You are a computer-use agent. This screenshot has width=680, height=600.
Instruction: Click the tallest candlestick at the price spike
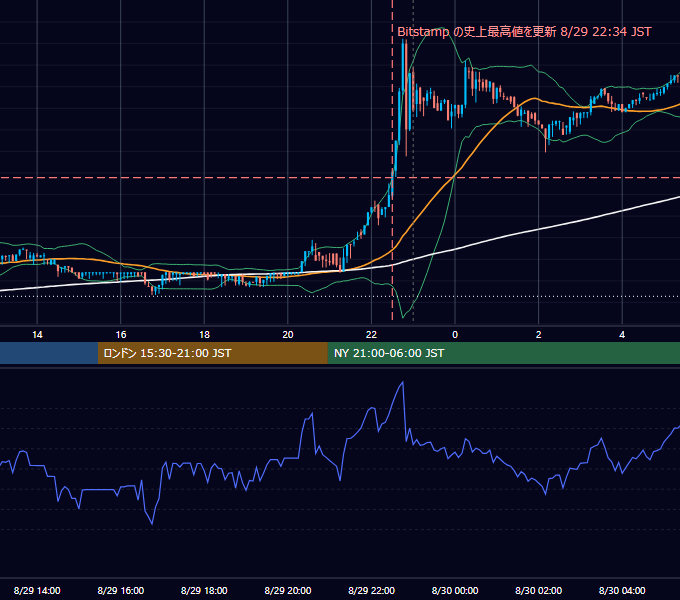[x=406, y=98]
